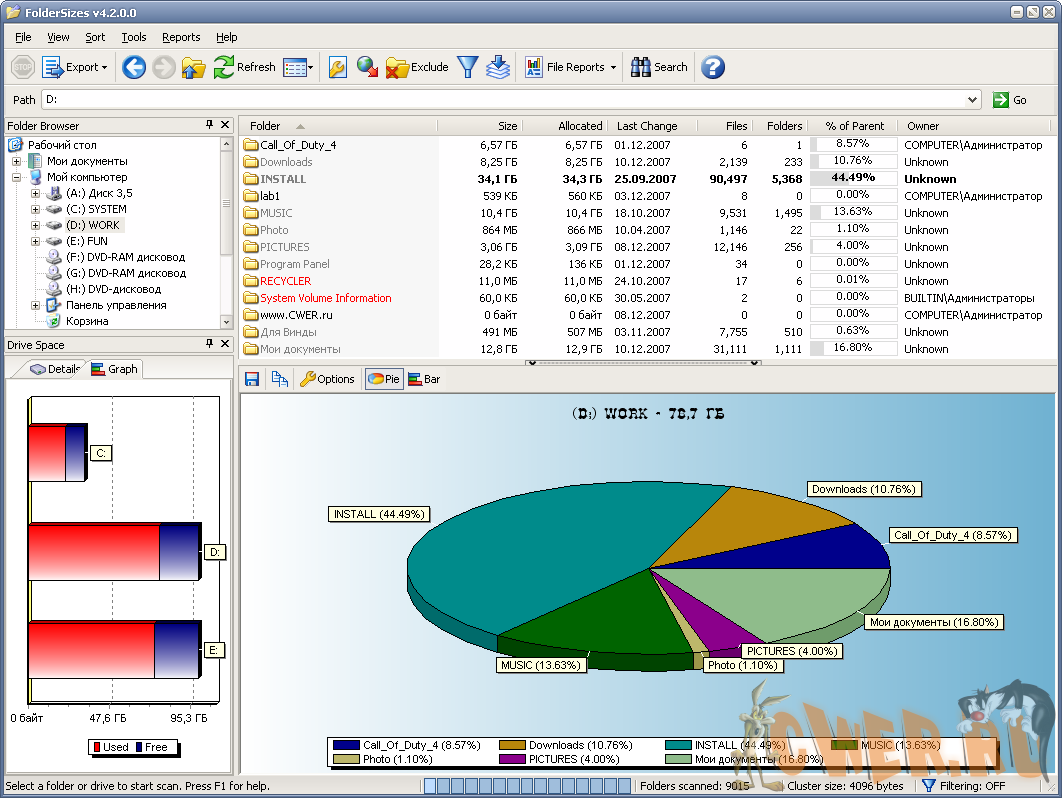
Task: Click the INSTALL teal legend swatch
Action: [x=678, y=745]
